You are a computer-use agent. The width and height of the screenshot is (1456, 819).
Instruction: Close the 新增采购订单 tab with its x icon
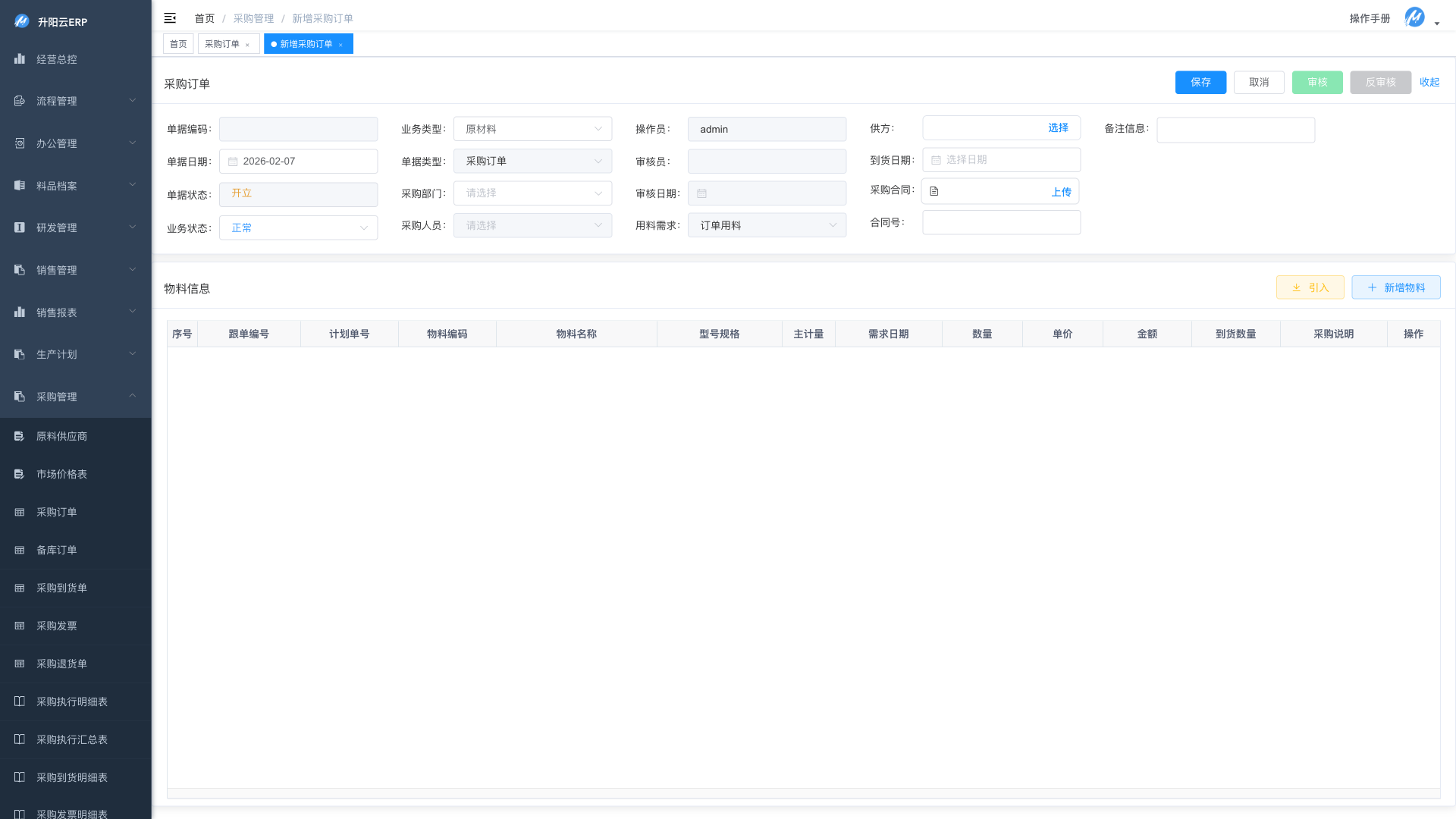click(340, 45)
